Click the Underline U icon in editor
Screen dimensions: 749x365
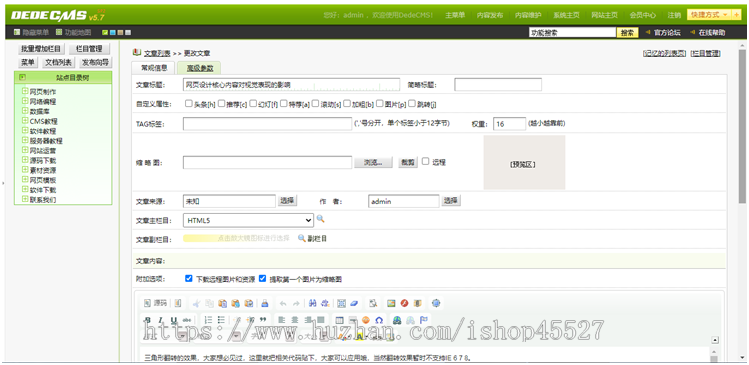[x=174, y=320]
